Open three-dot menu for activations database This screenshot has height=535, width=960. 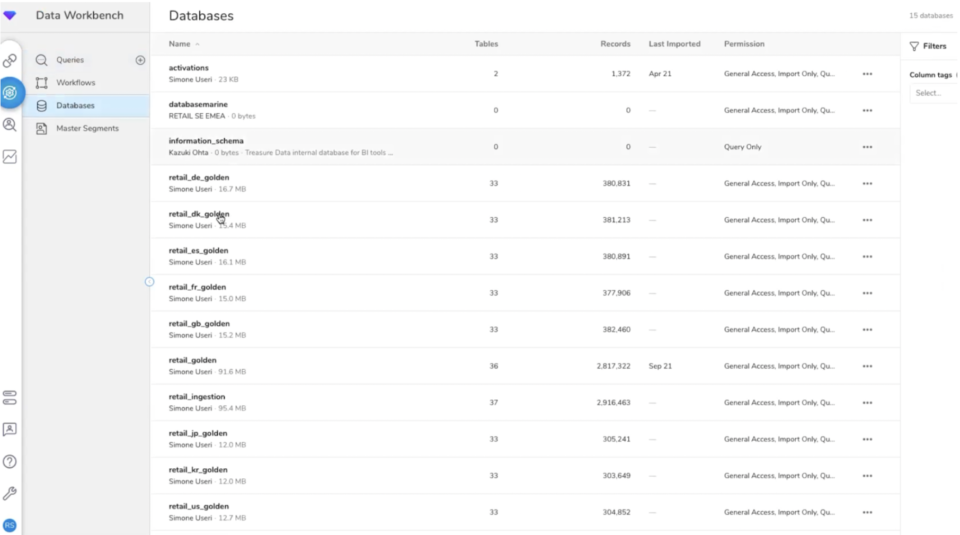[867, 74]
